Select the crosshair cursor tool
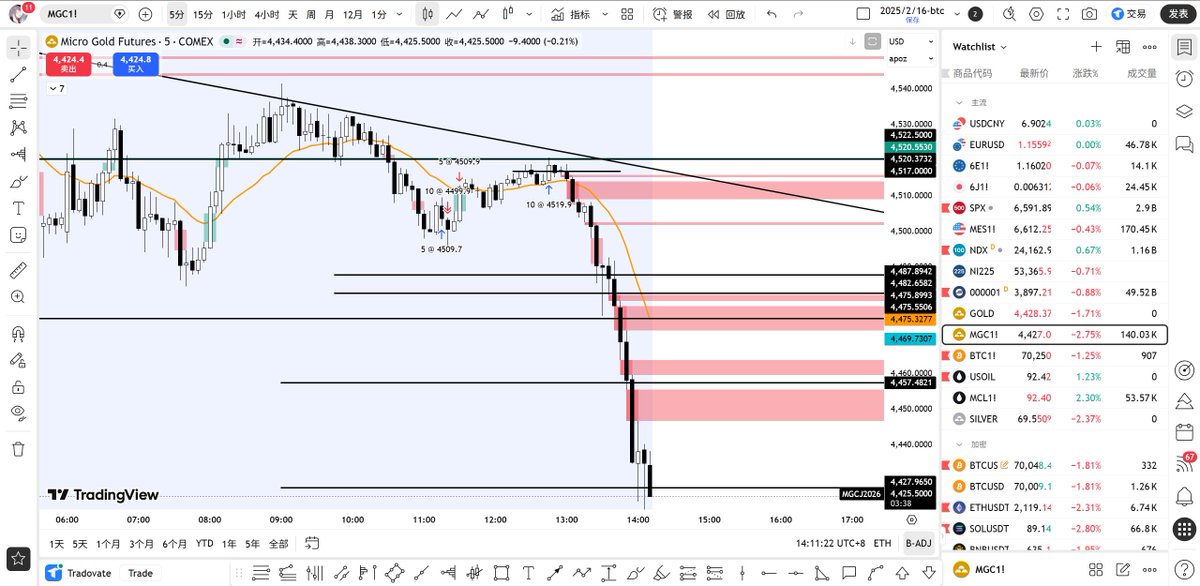This screenshot has width=1200, height=586. tap(18, 48)
